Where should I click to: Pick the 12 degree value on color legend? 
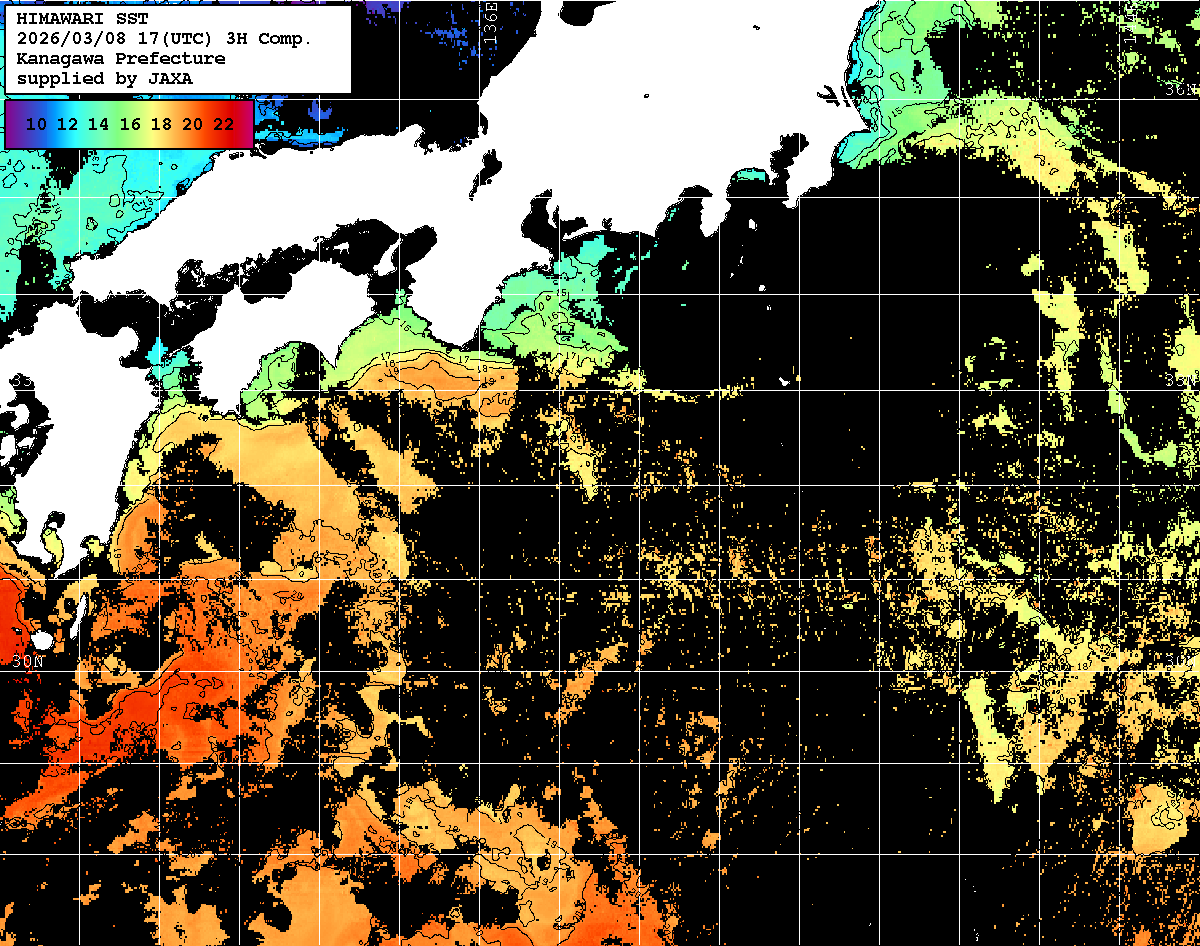point(68,124)
